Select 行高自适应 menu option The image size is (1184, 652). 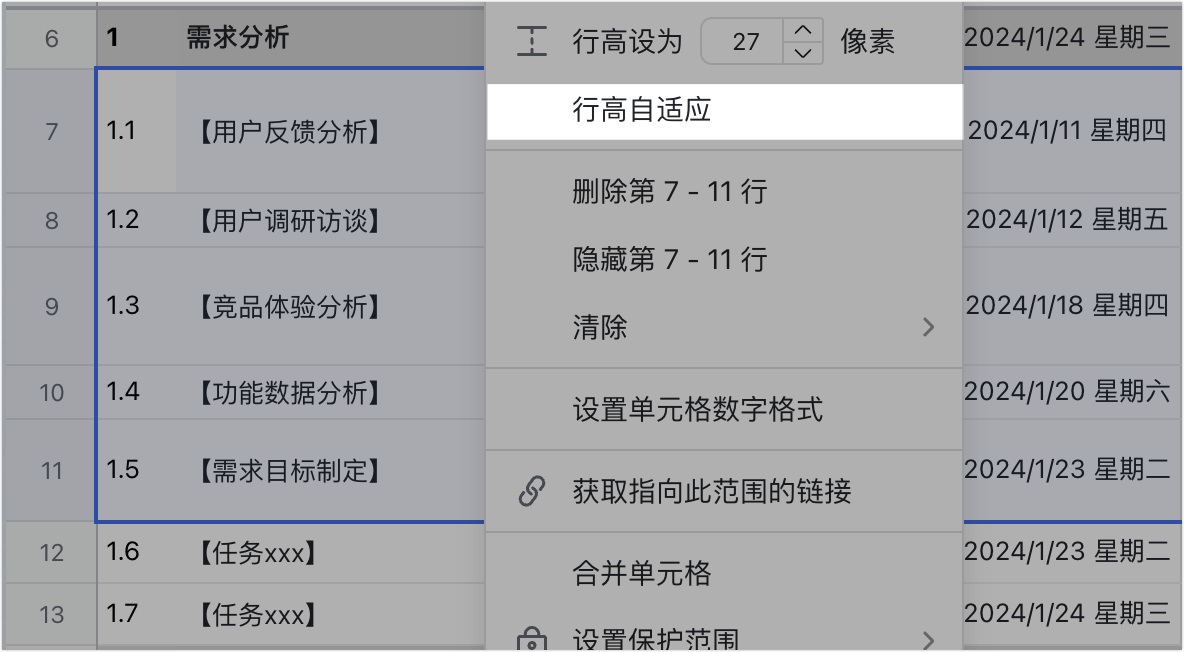click(x=725, y=111)
